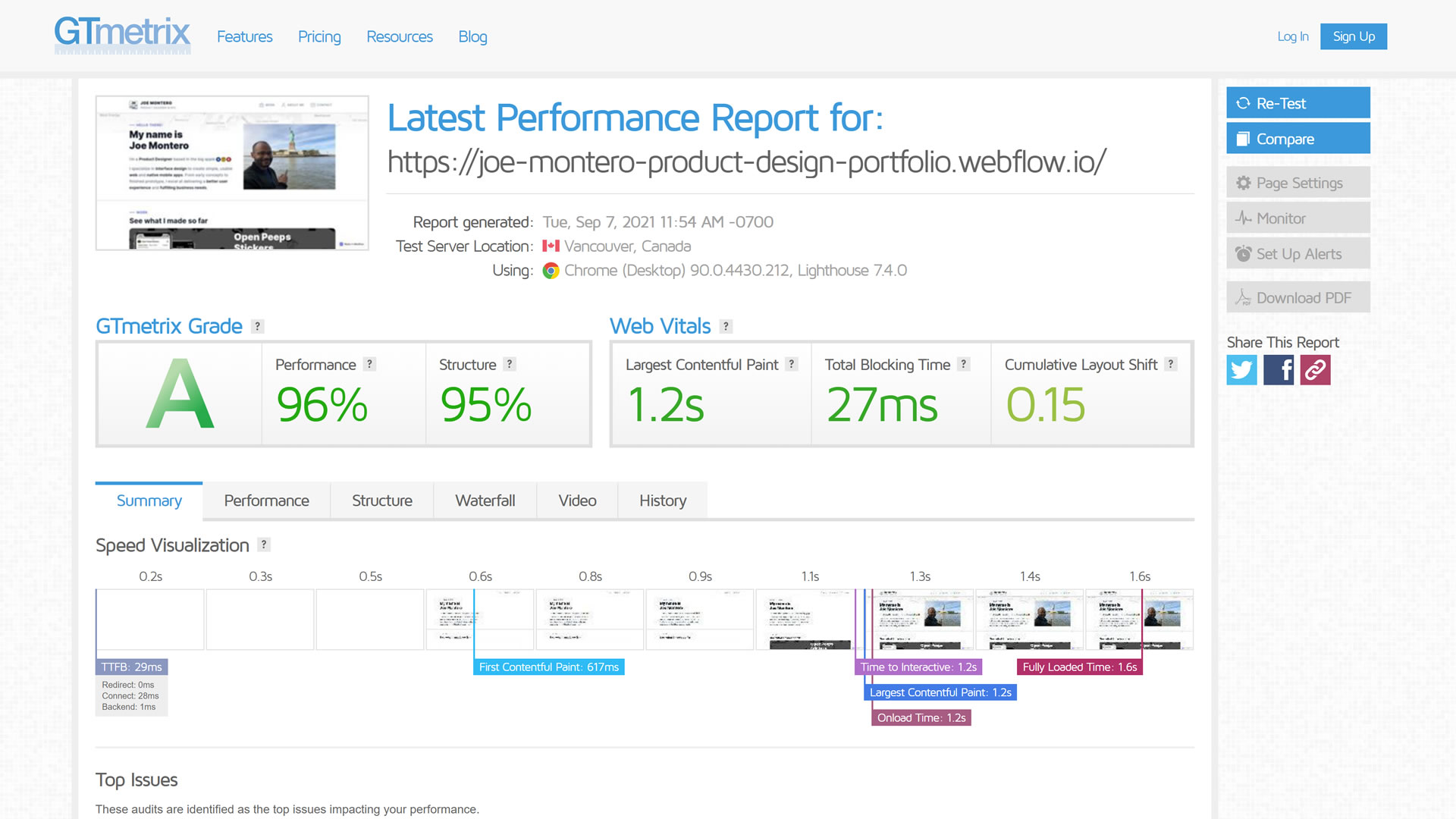Image resolution: width=1456 pixels, height=819 pixels.
Task: Click Set Up Alerts button
Action: 1298,254
